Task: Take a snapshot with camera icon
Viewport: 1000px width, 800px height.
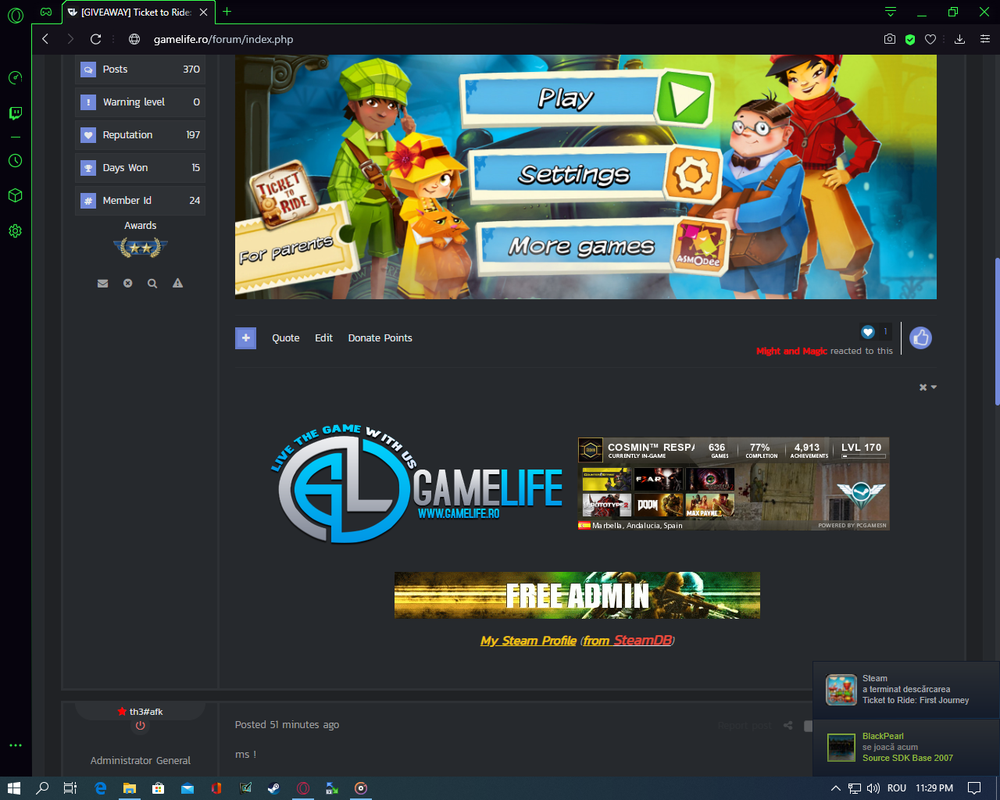Action: (x=889, y=39)
